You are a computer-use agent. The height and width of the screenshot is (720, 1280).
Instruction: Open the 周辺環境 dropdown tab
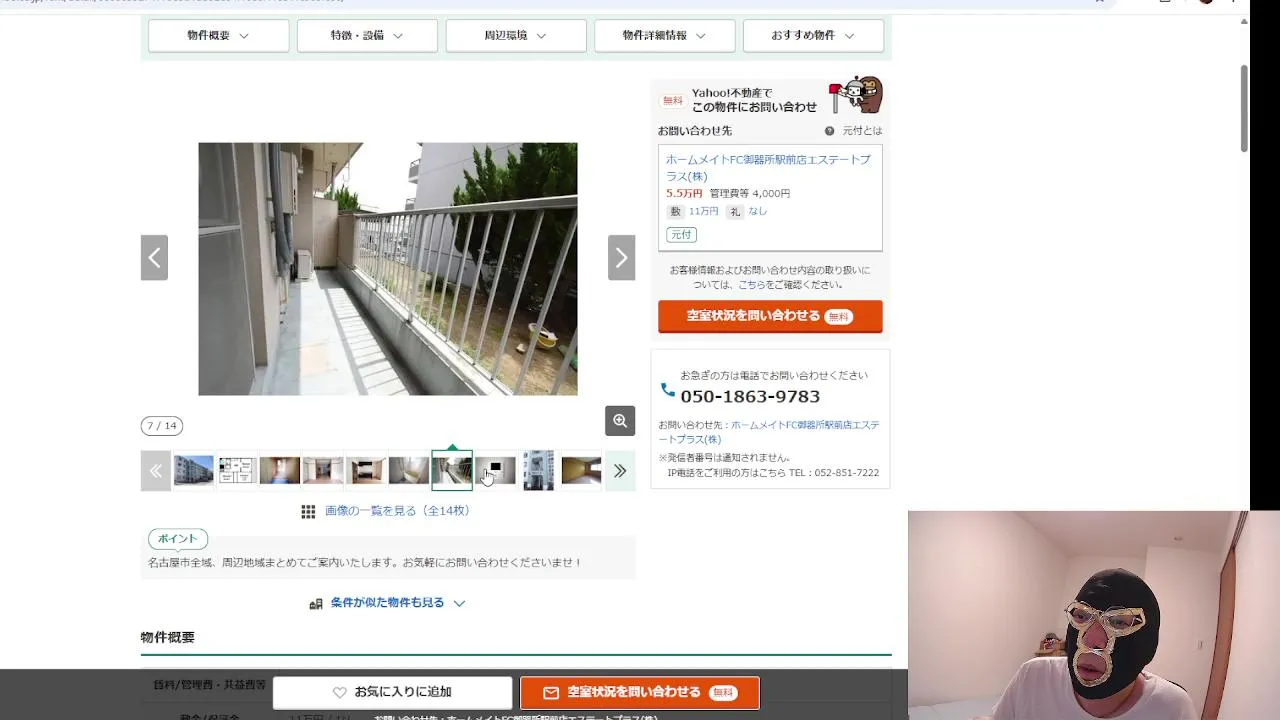(516, 35)
